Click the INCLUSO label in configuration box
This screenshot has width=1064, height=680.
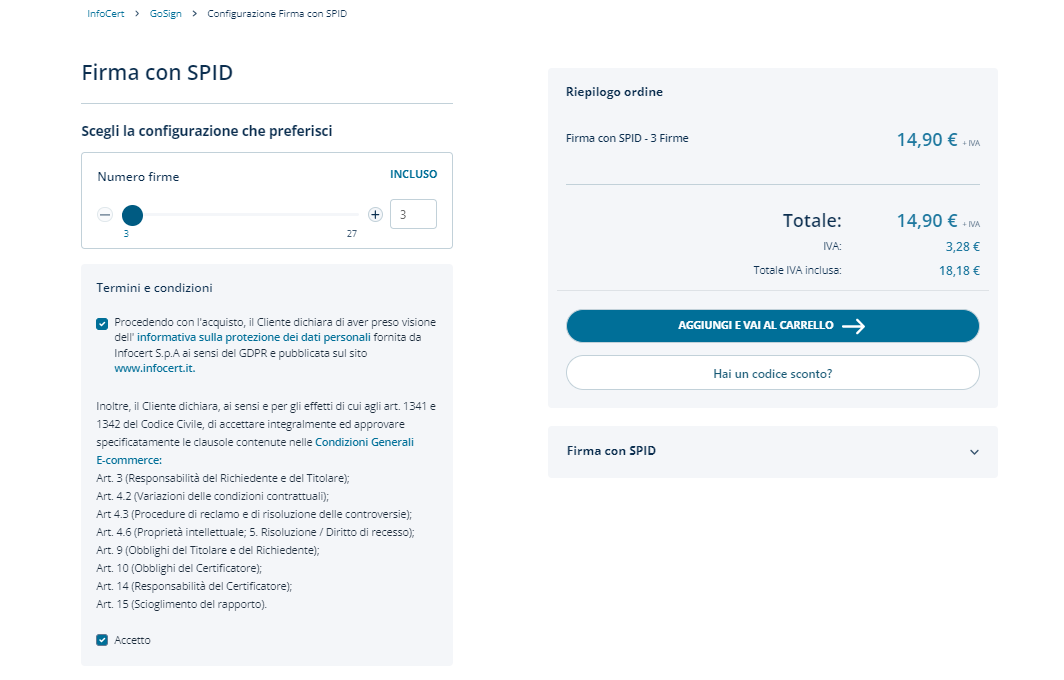(413, 174)
